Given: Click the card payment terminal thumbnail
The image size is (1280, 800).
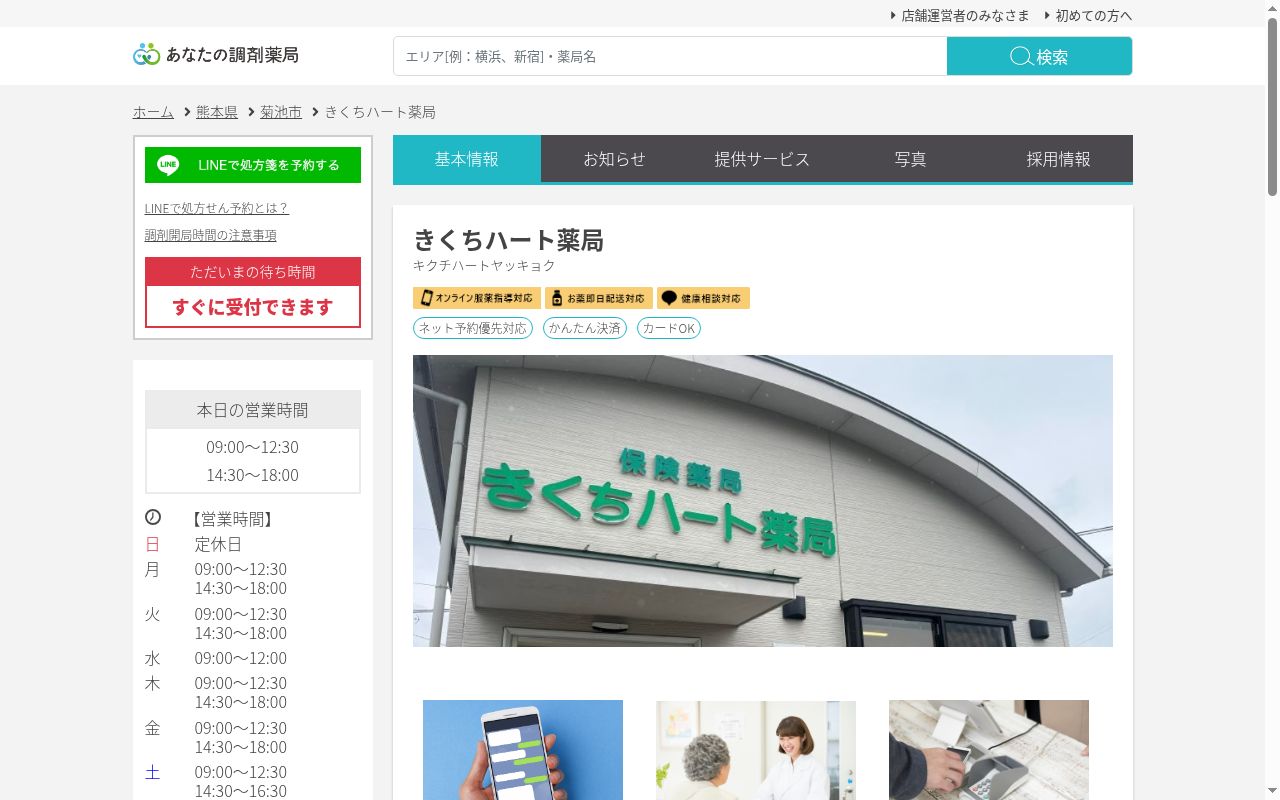Looking at the screenshot, I should click(989, 750).
